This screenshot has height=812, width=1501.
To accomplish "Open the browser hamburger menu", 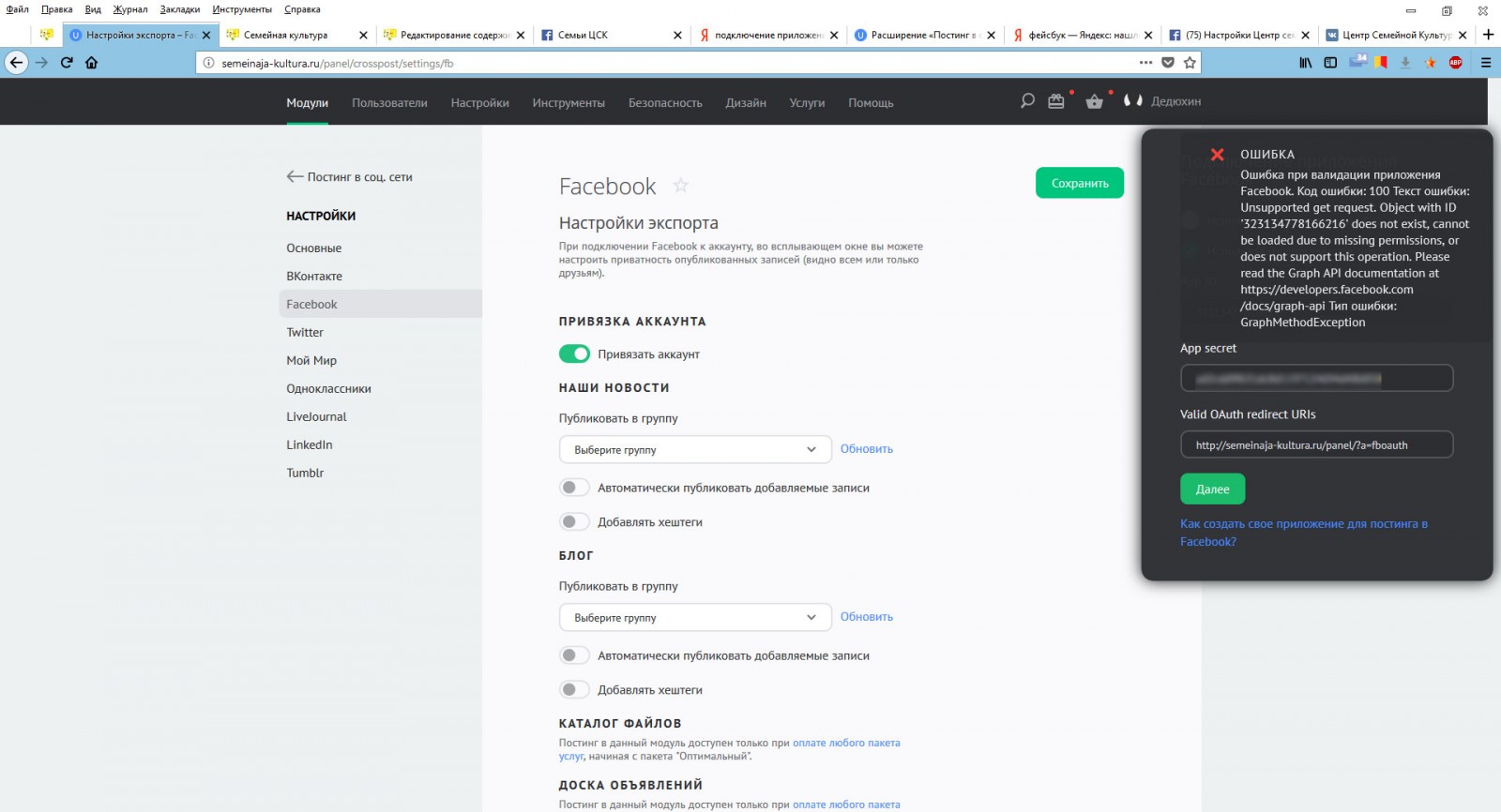I will (x=1485, y=63).
